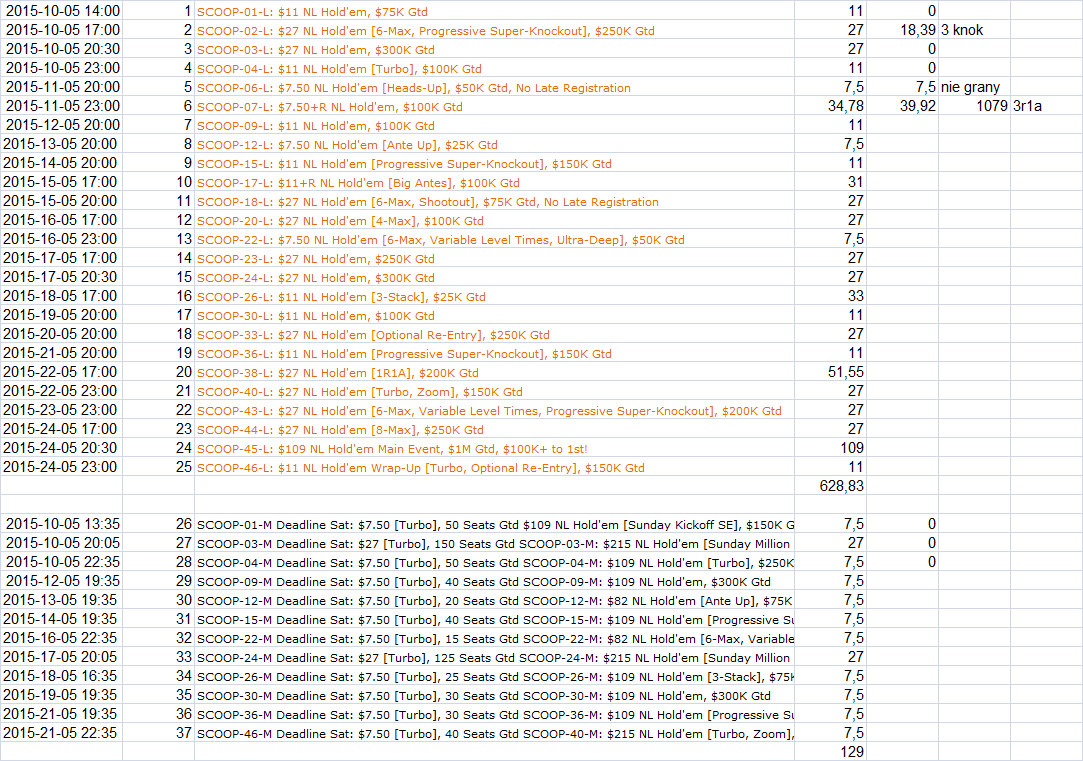This screenshot has height=761, width=1083.
Task: Click SCOOP-04-L $11 NL Hold'em Turbo cell
Action: click(x=494, y=68)
